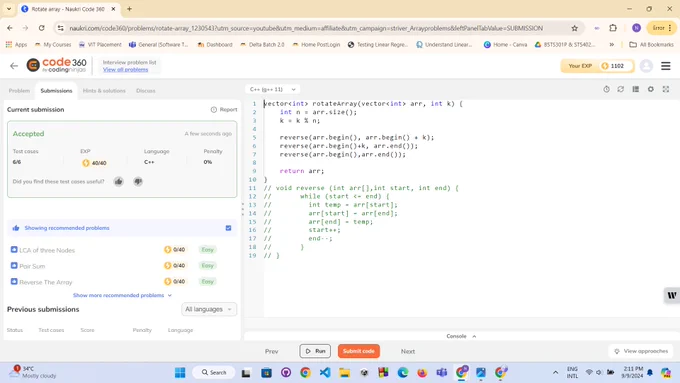Click the Your EXP 1102 badge
This screenshot has height=383, width=680.
coord(597,66)
